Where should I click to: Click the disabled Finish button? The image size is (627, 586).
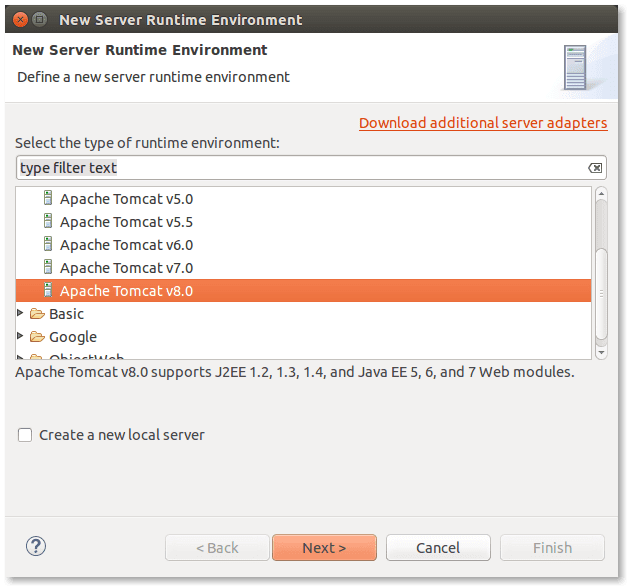(552, 548)
